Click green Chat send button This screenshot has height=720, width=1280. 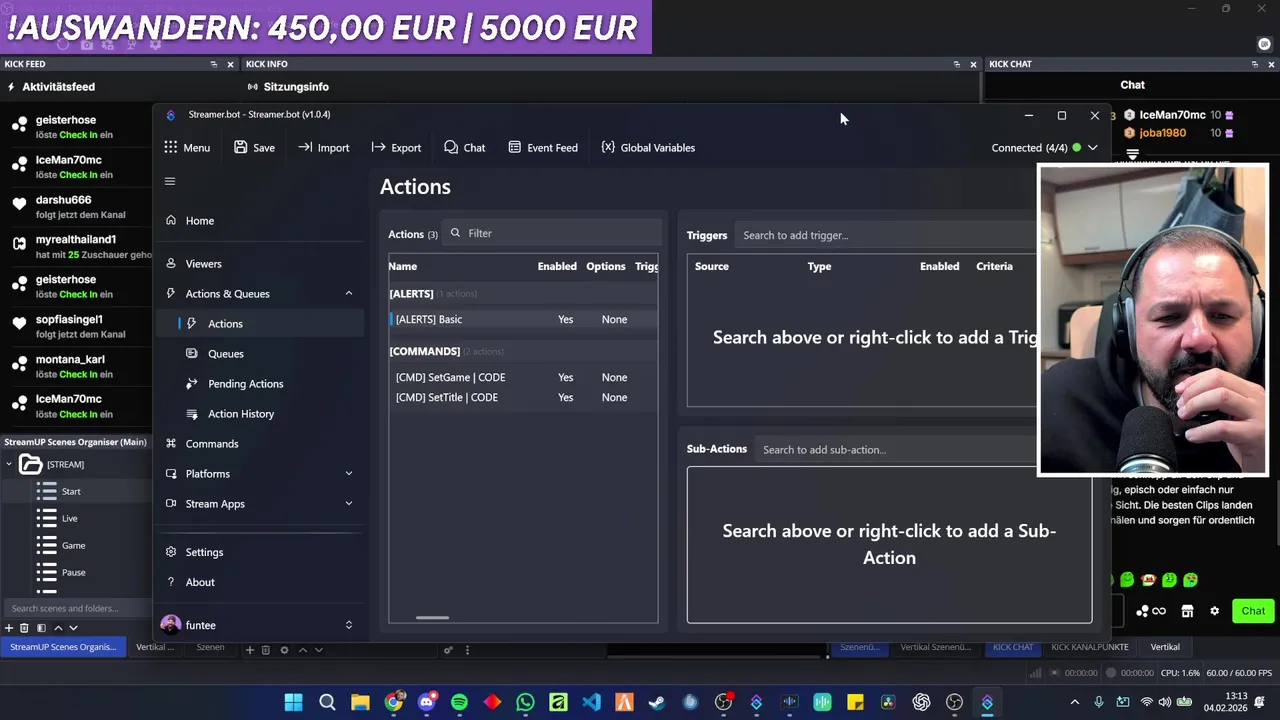pyautogui.click(x=1253, y=611)
